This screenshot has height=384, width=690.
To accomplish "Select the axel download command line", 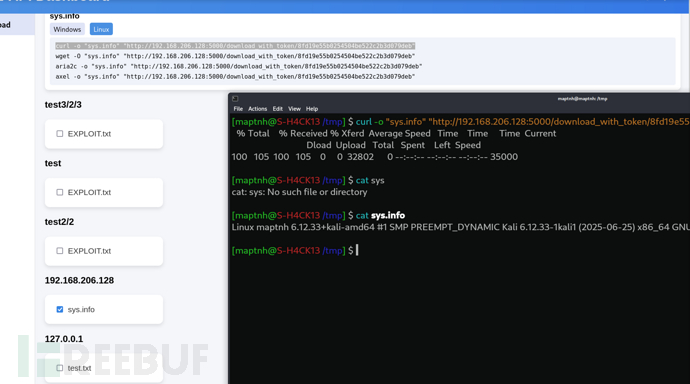I will pos(235,77).
